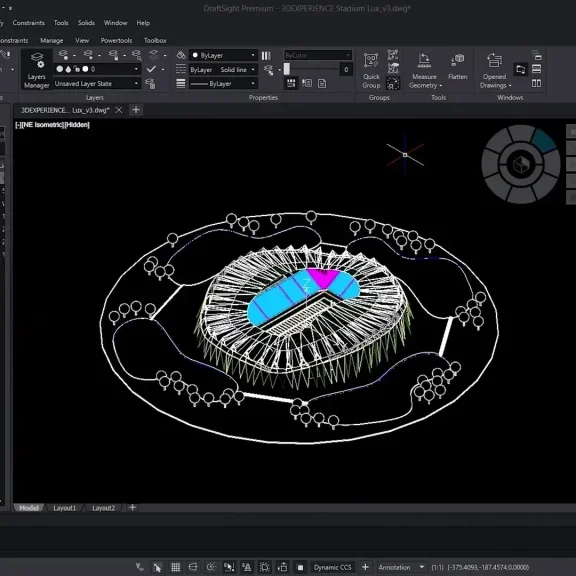
Task: Click the Hidden visual style label
Action: tap(77, 125)
